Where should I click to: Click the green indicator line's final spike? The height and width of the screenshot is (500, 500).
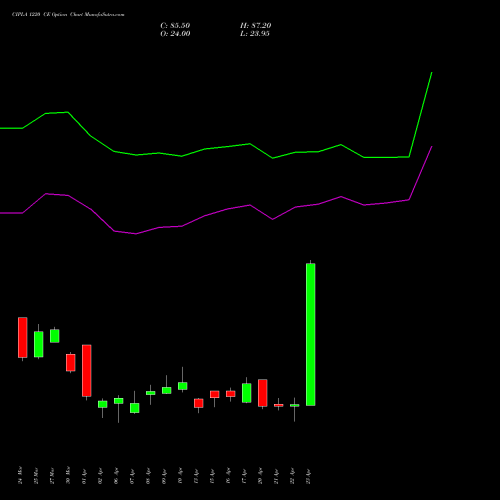[421, 114]
